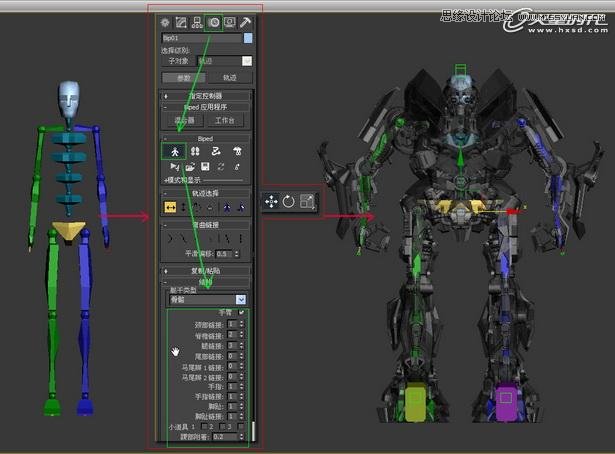Viewport: 615px width, 454px height.
Task: Select the Body Rotation track icon
Action: click(x=197, y=207)
